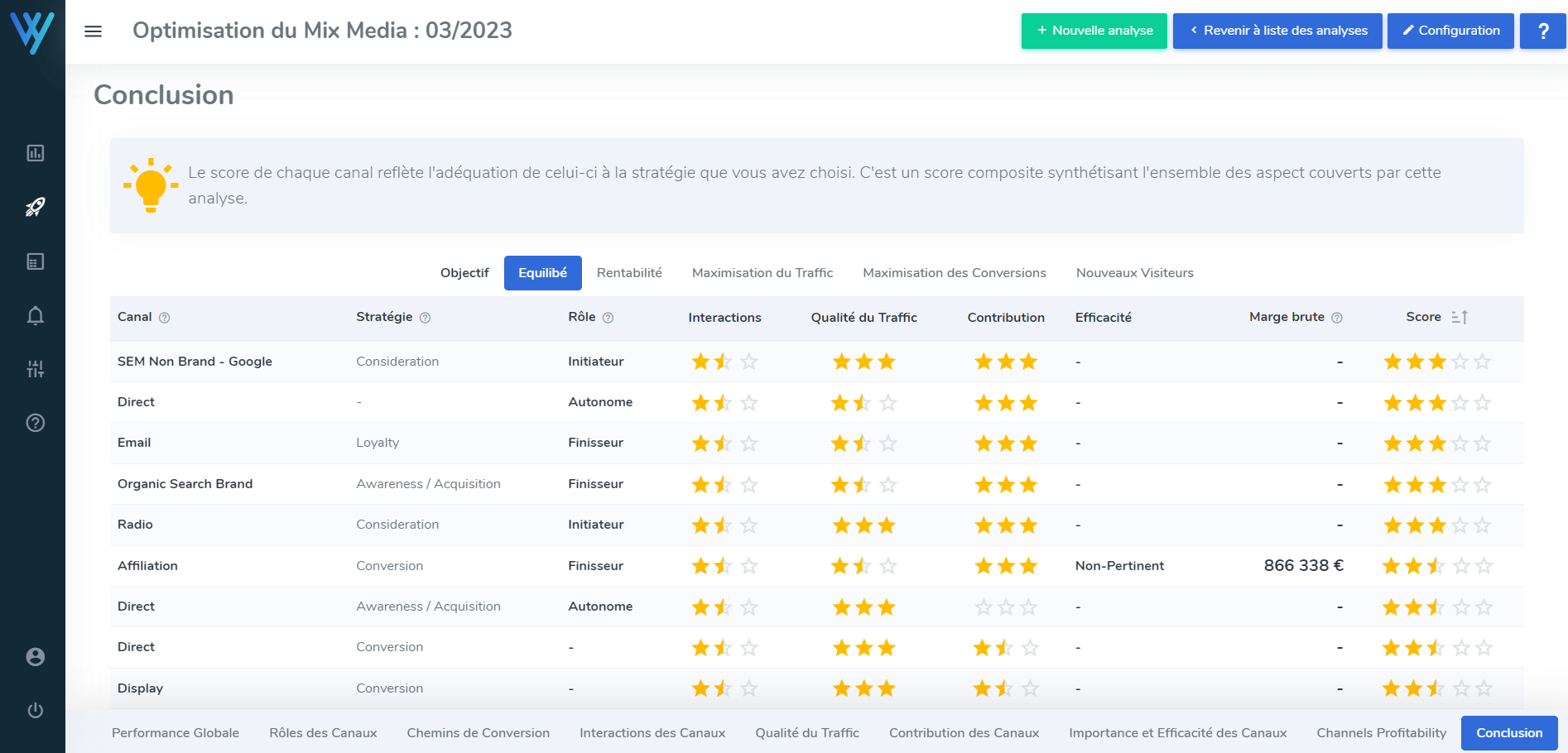Go to Rôles des Canaux section

tap(323, 733)
